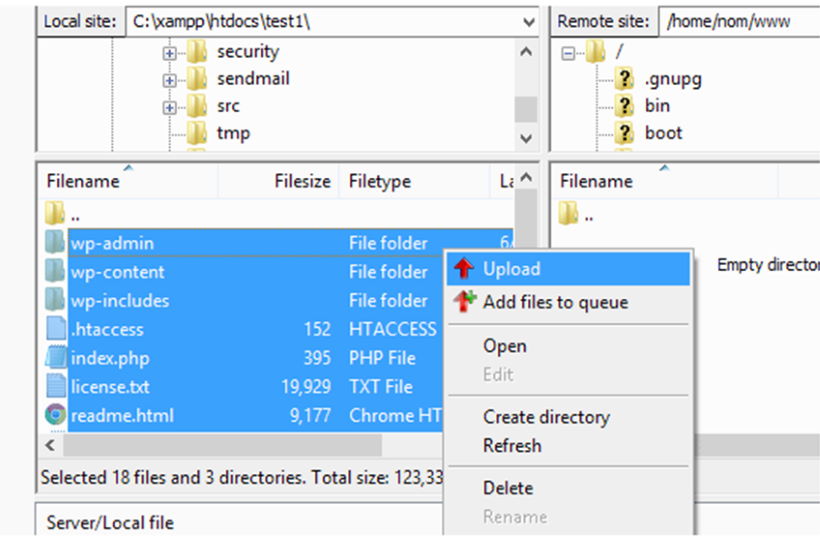
Task: Click the remote boot folder icon
Action: point(625,133)
